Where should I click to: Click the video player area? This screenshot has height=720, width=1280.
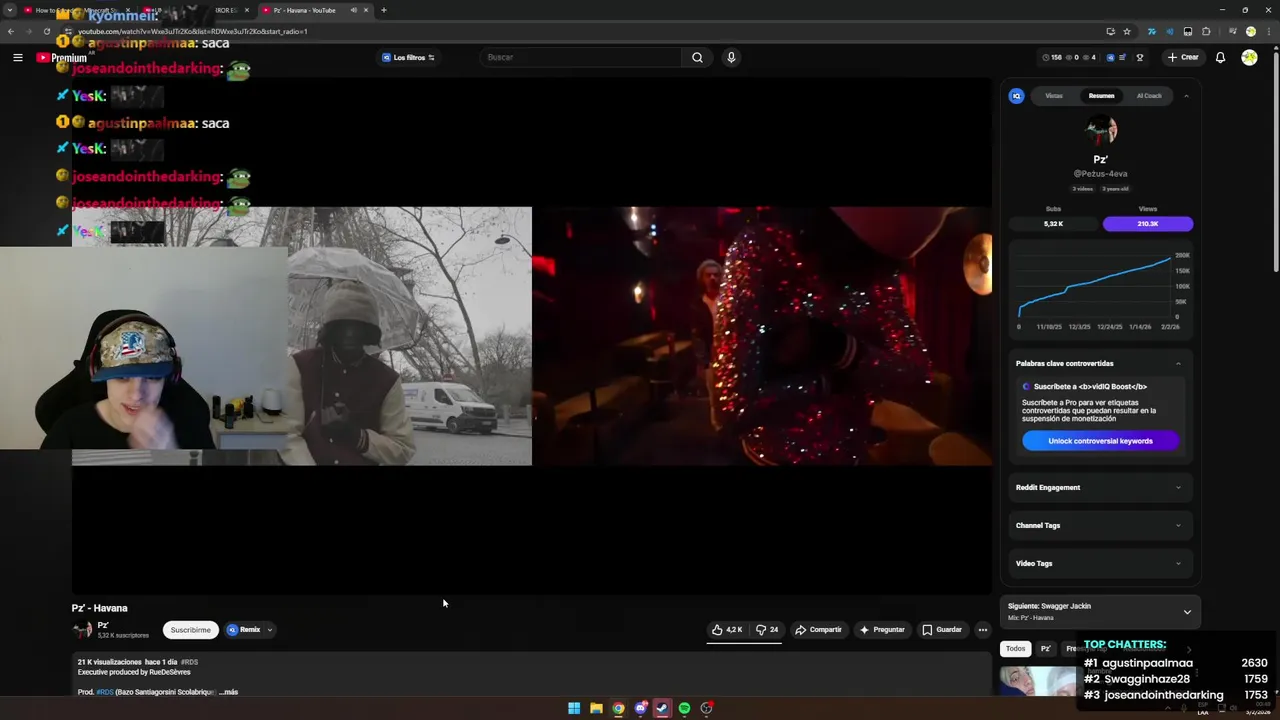[532, 336]
